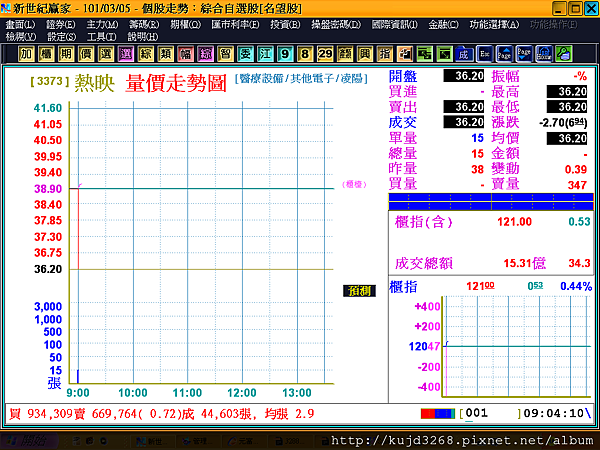600x450 pixels.
Task: Click the 加 toolbar icon
Action: 26,54
